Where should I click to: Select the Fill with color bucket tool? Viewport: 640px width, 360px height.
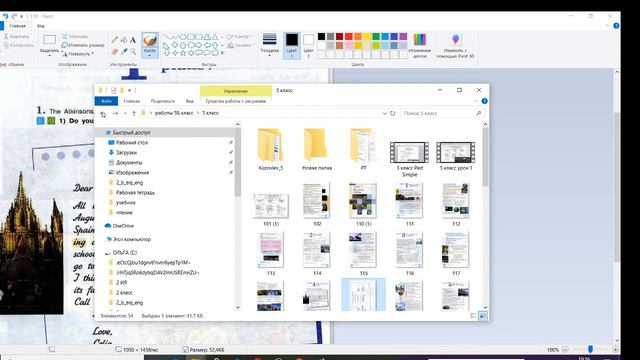tap(124, 40)
